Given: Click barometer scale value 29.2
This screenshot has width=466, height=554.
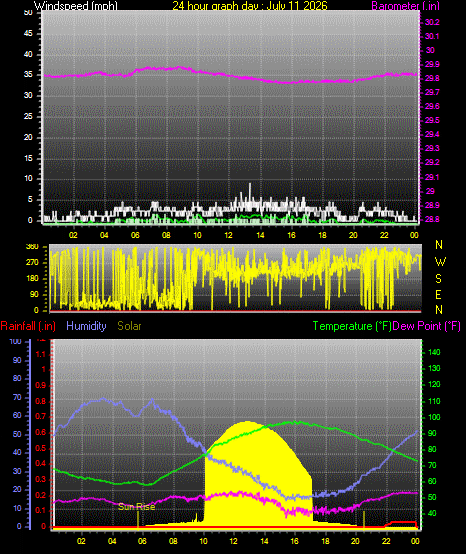Looking at the screenshot, I should tap(432, 163).
